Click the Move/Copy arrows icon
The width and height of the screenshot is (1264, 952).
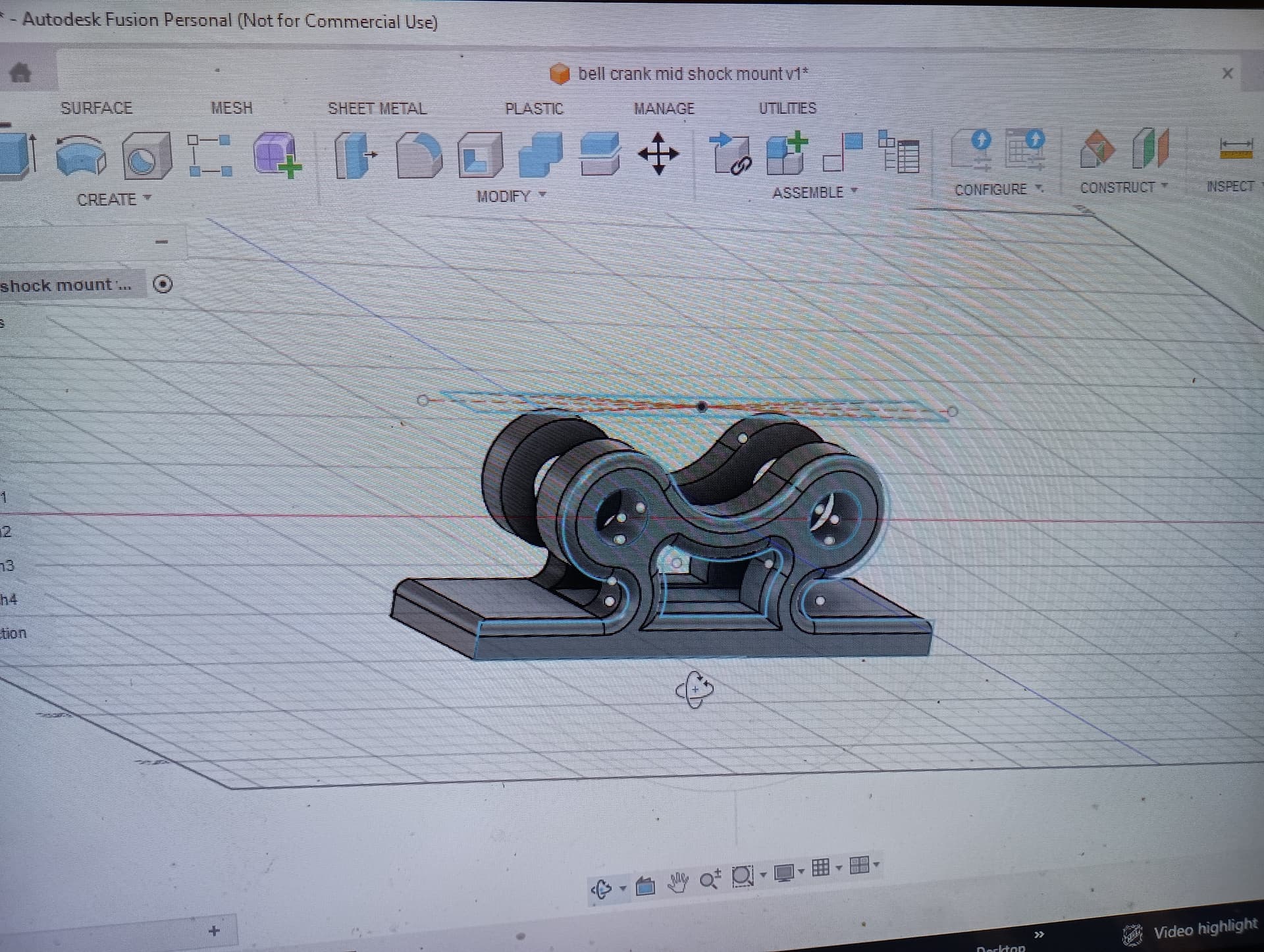(658, 154)
